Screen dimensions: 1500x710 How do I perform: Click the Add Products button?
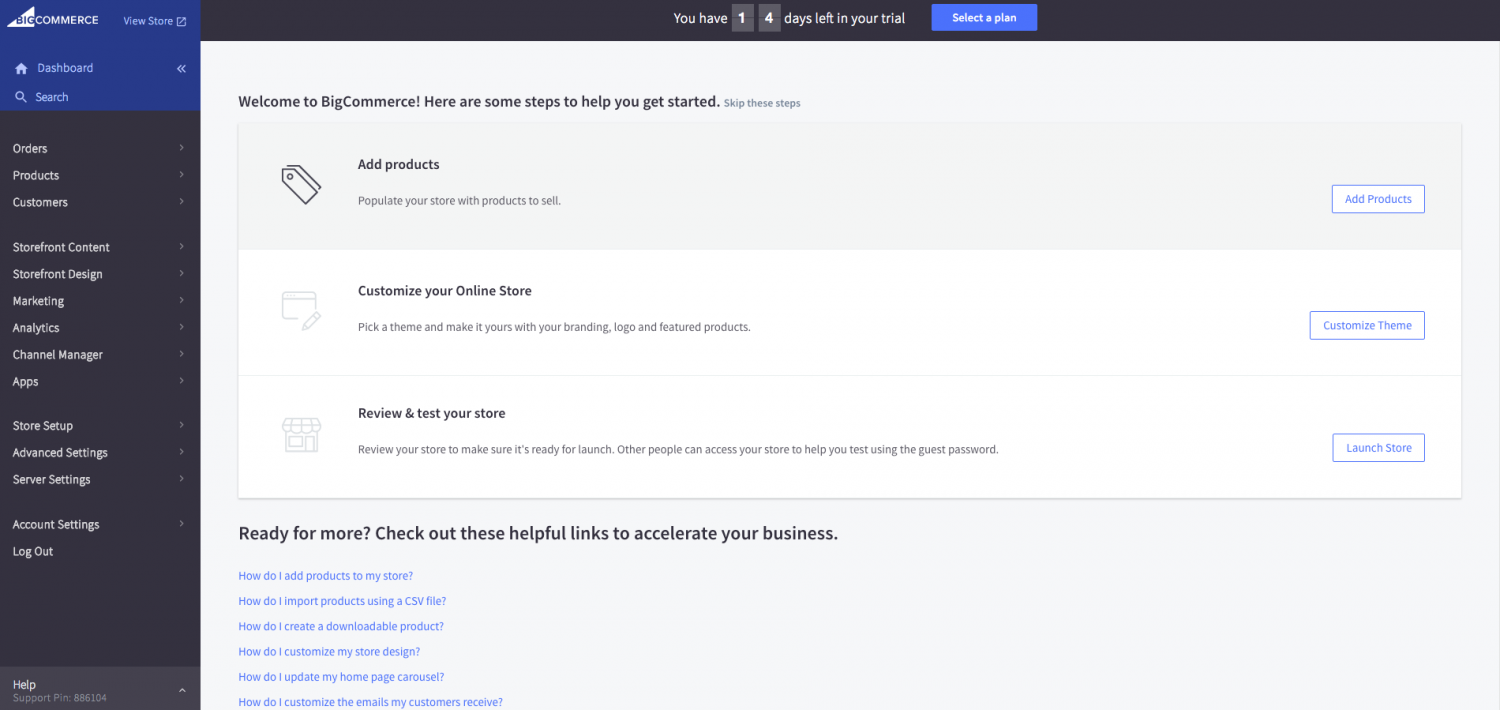click(x=1377, y=198)
